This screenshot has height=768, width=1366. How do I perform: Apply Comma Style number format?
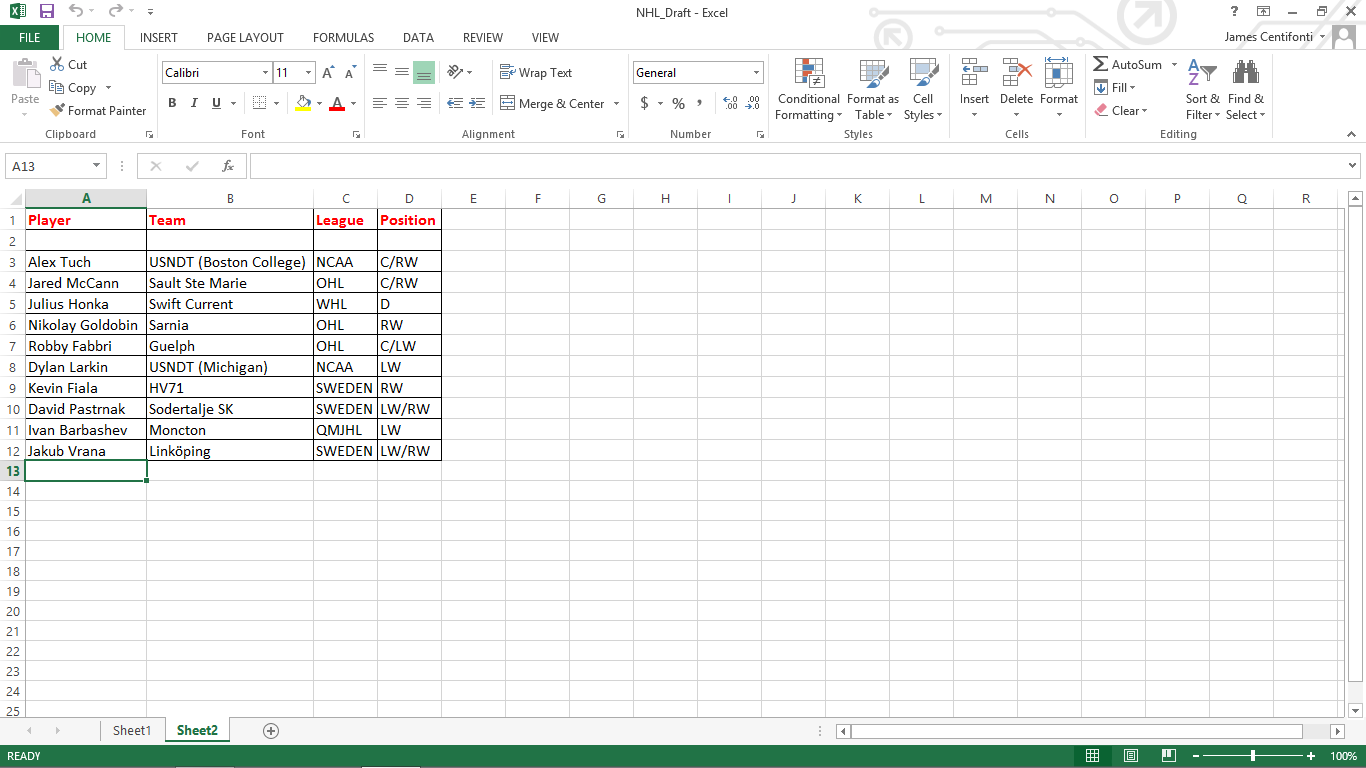(x=700, y=103)
